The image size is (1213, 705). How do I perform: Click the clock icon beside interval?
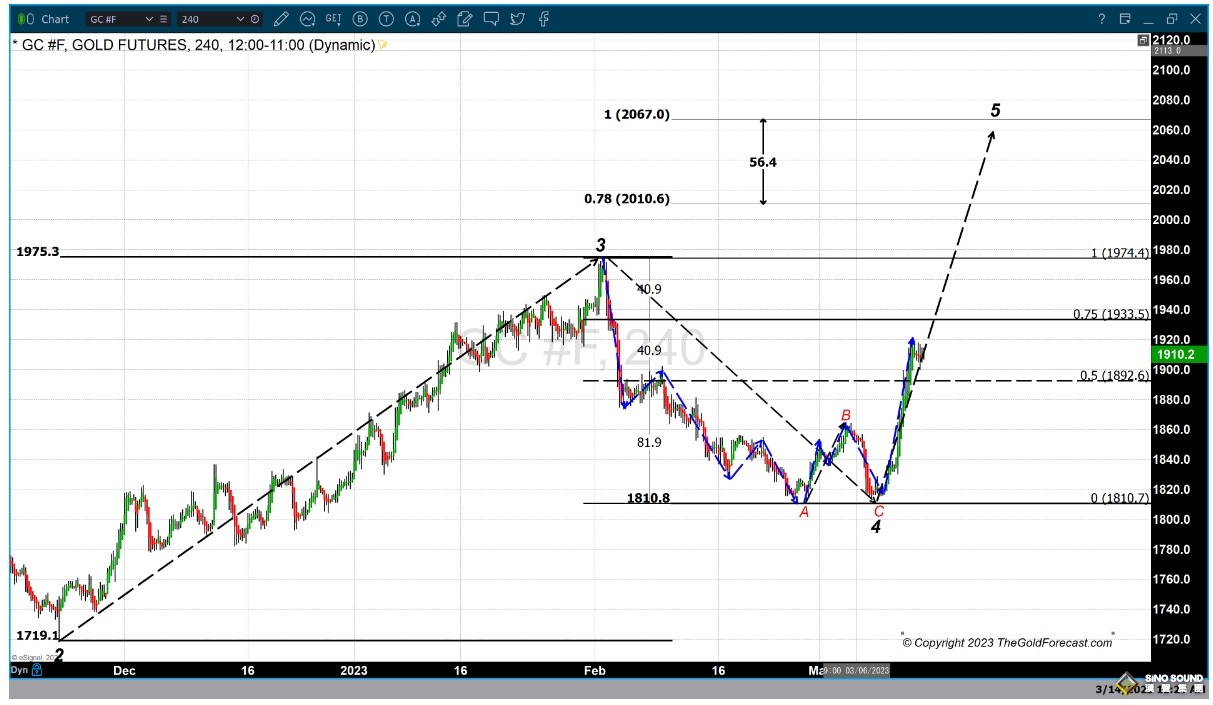click(x=256, y=19)
